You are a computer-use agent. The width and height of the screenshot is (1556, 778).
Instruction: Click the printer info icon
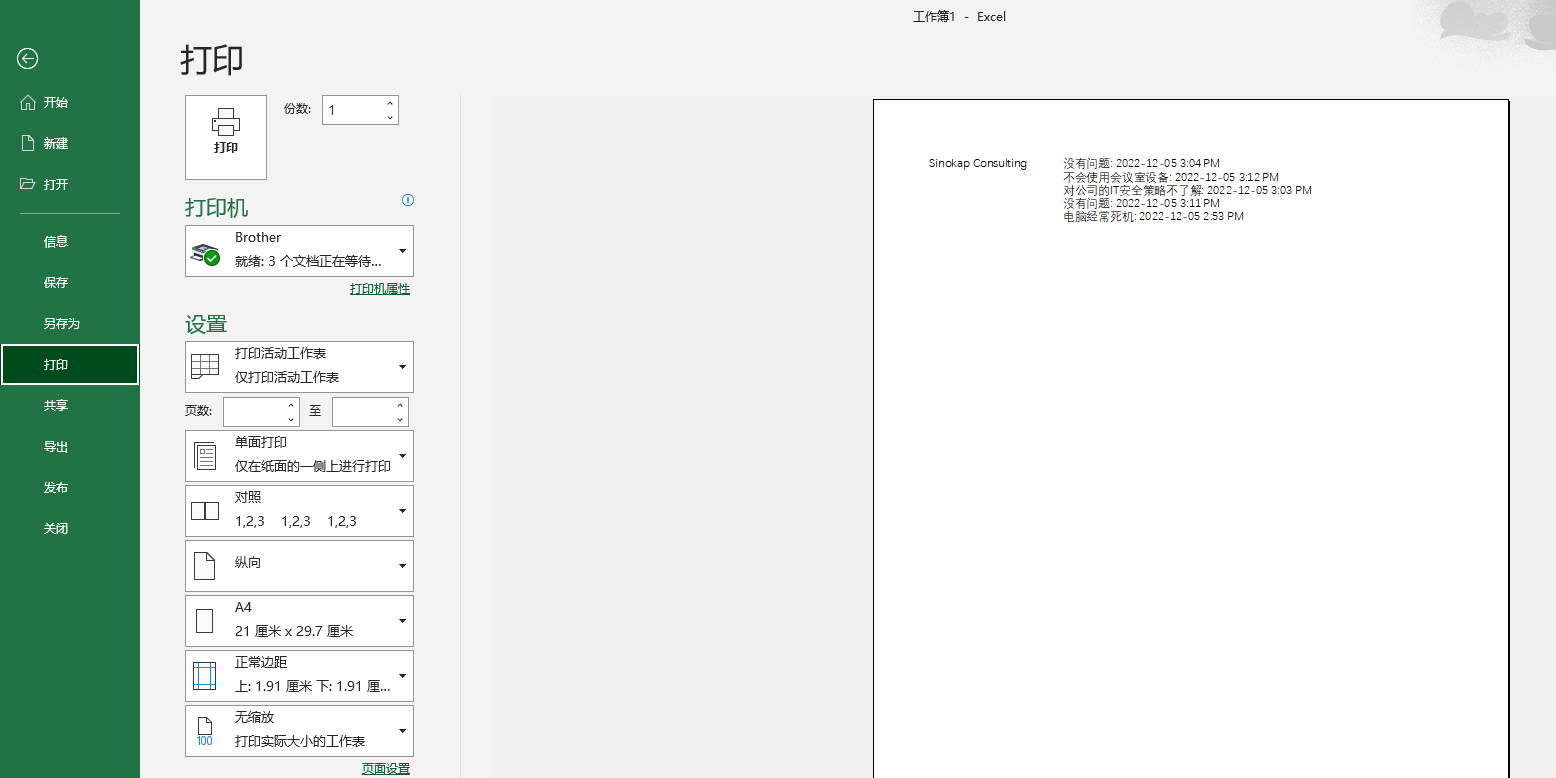click(x=408, y=200)
